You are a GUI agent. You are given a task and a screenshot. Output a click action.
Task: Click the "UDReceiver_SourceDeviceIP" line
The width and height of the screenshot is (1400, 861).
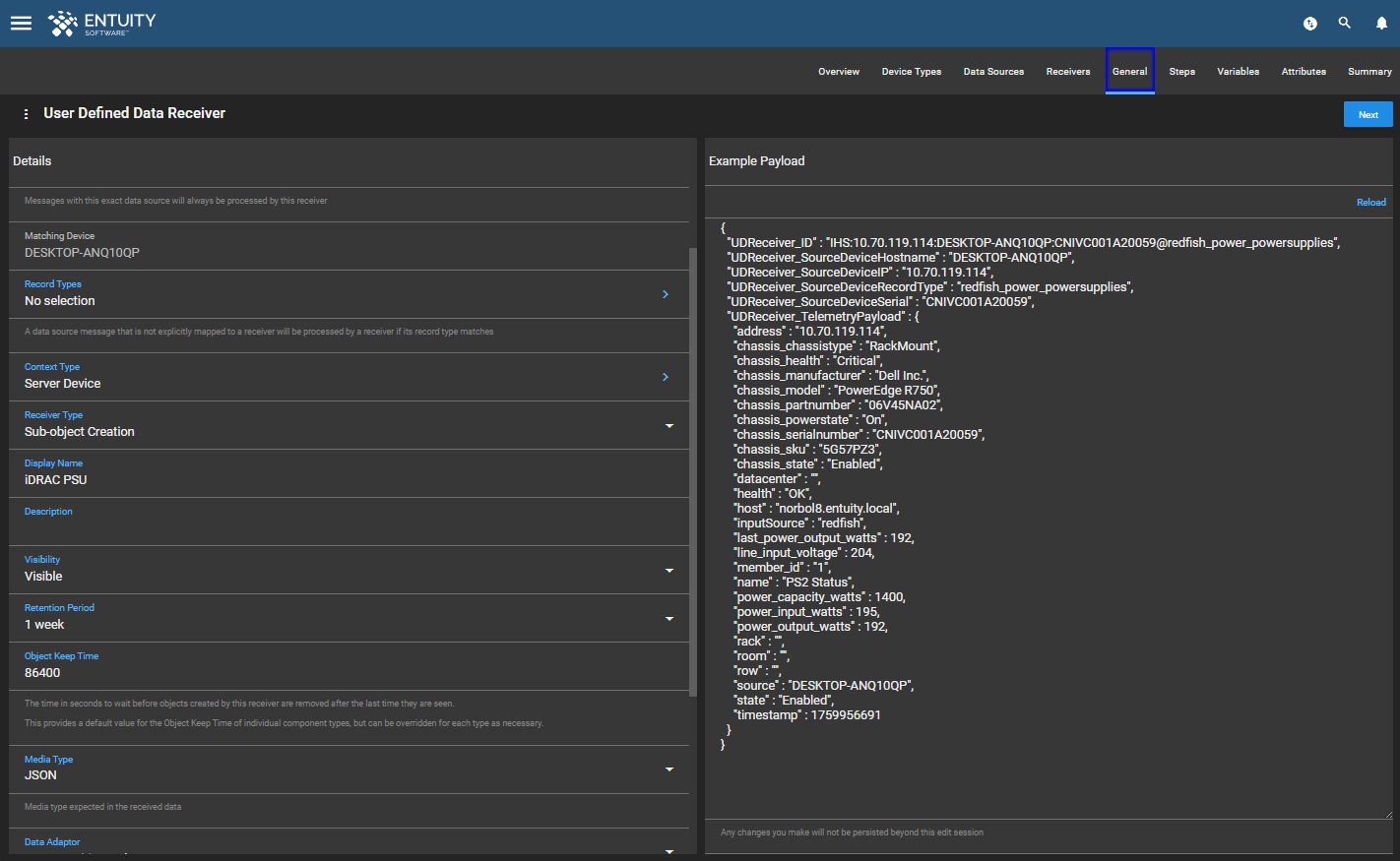coord(860,273)
